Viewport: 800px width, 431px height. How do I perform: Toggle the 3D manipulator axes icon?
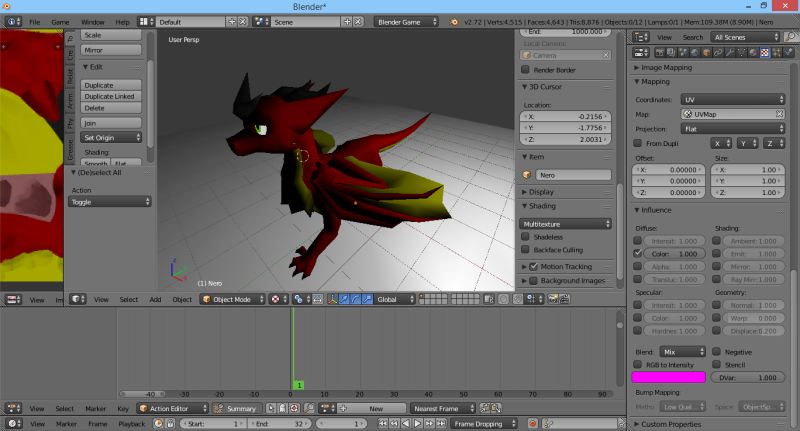[x=332, y=299]
